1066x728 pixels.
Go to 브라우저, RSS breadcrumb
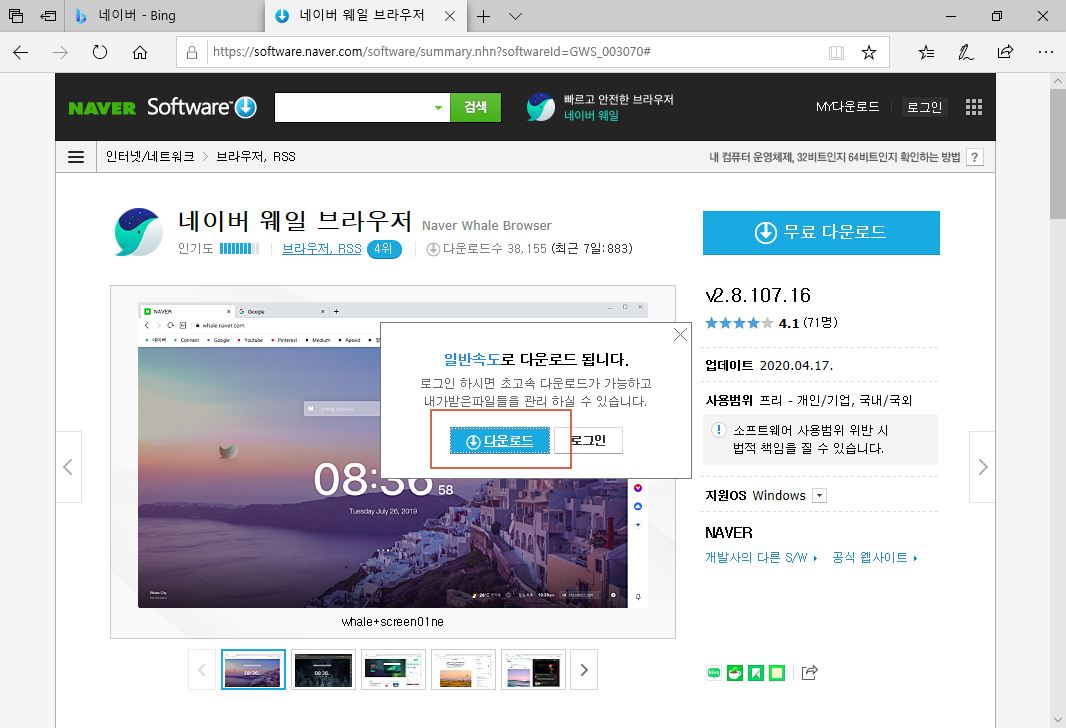pos(256,157)
